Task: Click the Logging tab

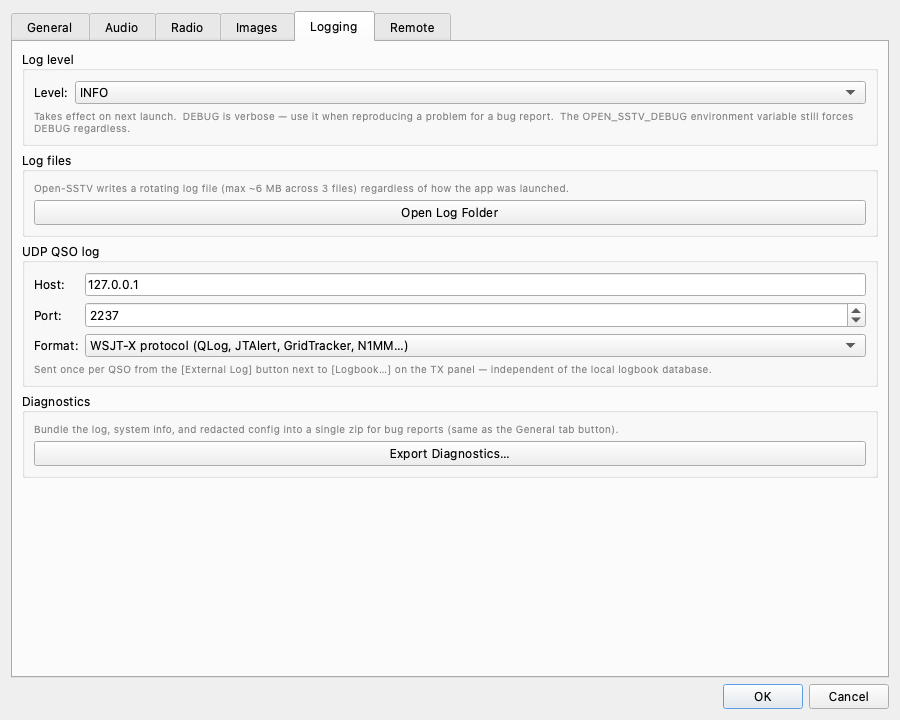Action: click(334, 26)
